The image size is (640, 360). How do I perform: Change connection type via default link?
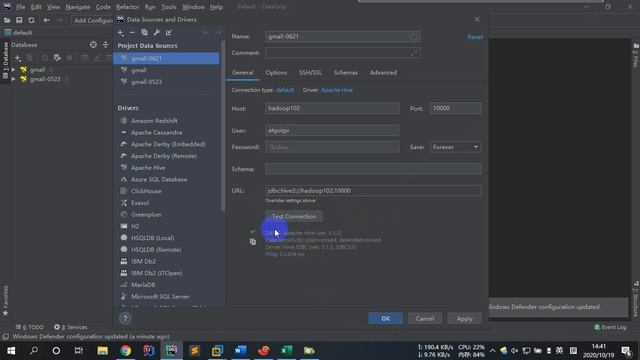285,90
